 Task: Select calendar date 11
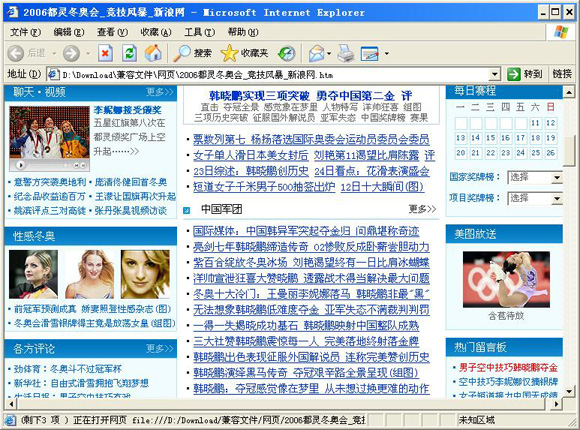pos(535,123)
